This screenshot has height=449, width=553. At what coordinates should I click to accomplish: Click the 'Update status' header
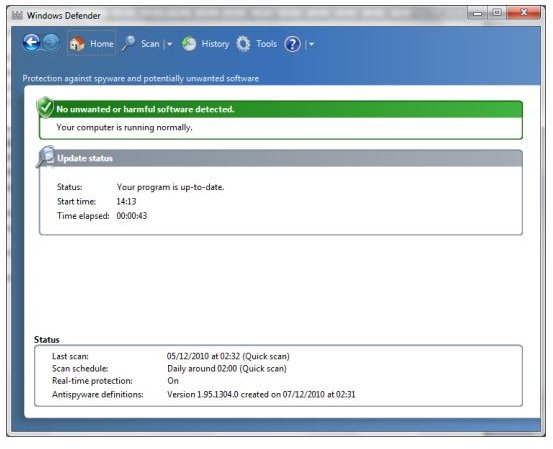pyautogui.click(x=281, y=158)
